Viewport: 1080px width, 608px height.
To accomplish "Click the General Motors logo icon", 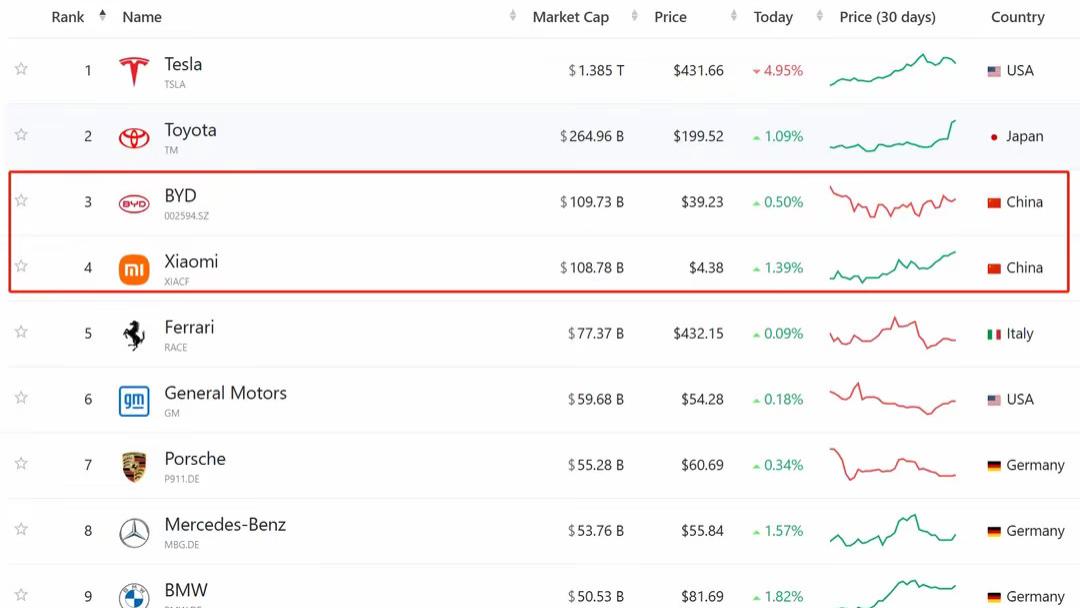I will pos(134,401).
